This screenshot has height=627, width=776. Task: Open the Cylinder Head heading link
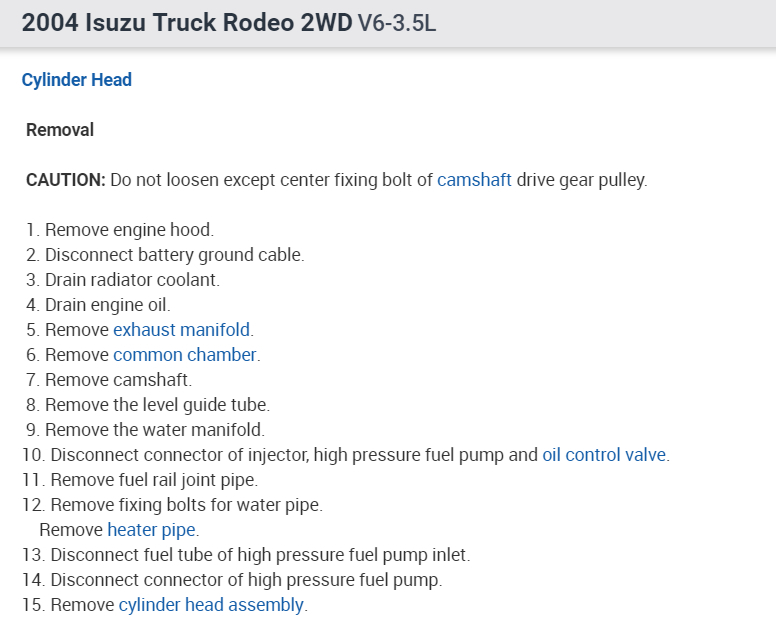coord(77,80)
